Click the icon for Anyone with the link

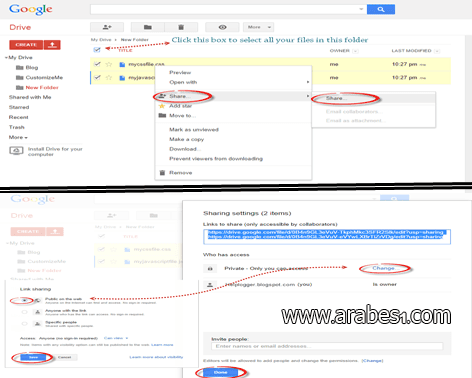click(38, 312)
